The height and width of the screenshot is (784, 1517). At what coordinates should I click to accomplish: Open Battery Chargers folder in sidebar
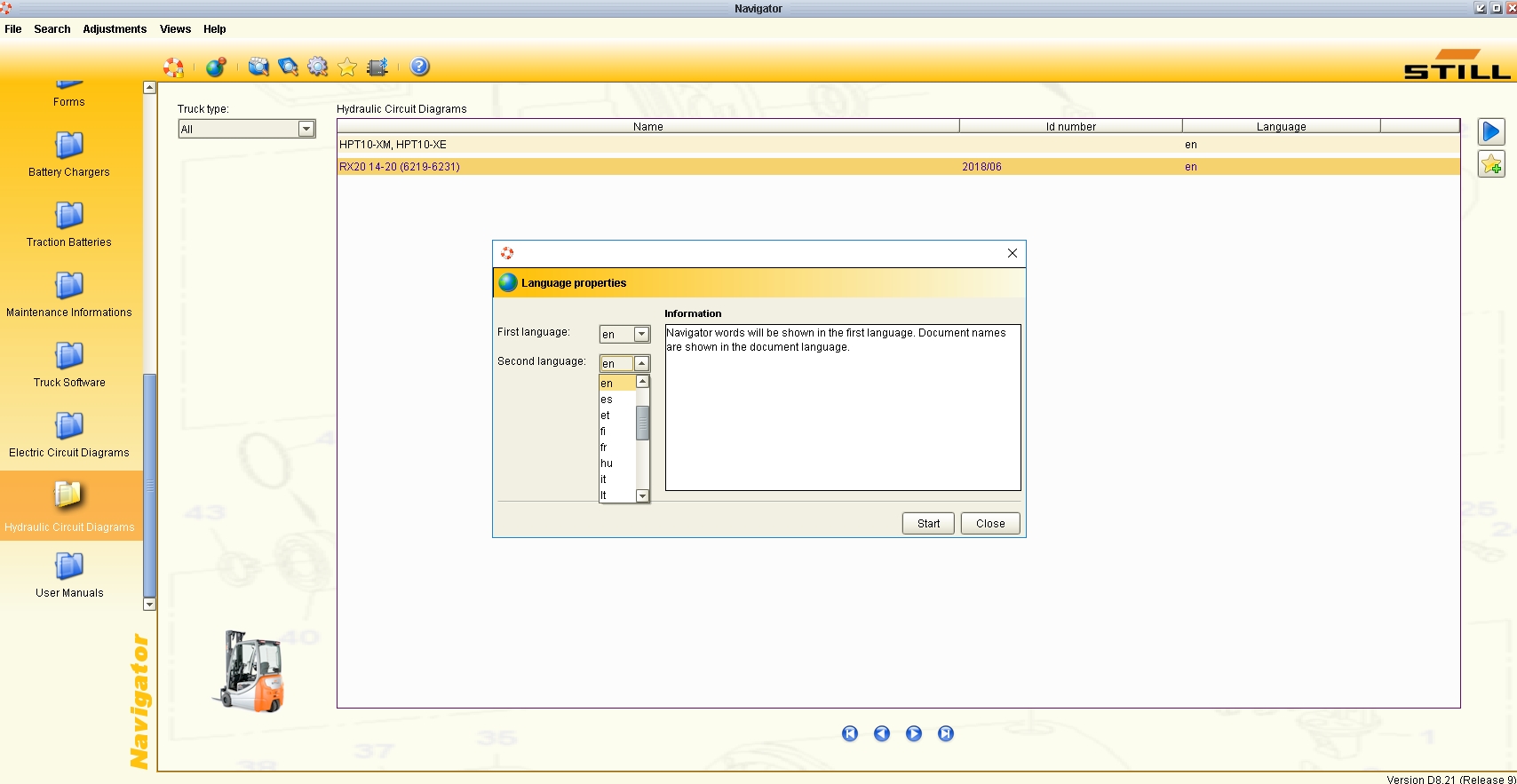[x=69, y=154]
